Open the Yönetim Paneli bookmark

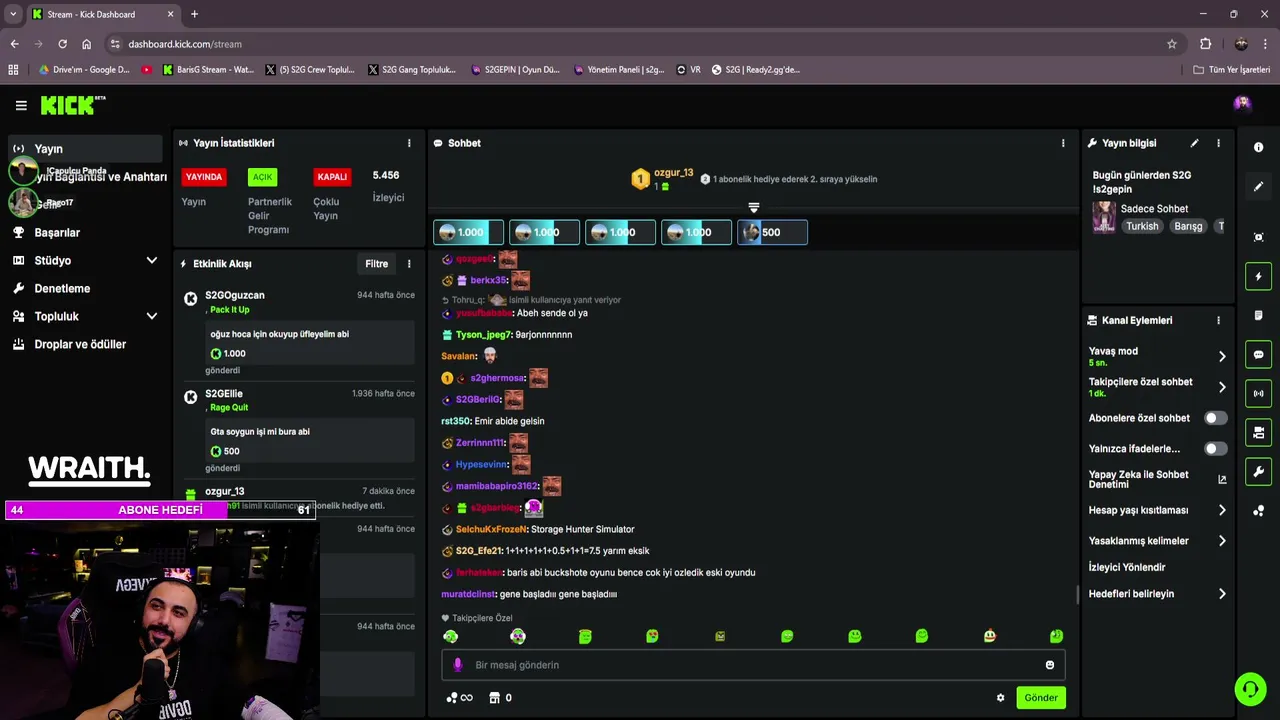point(618,70)
